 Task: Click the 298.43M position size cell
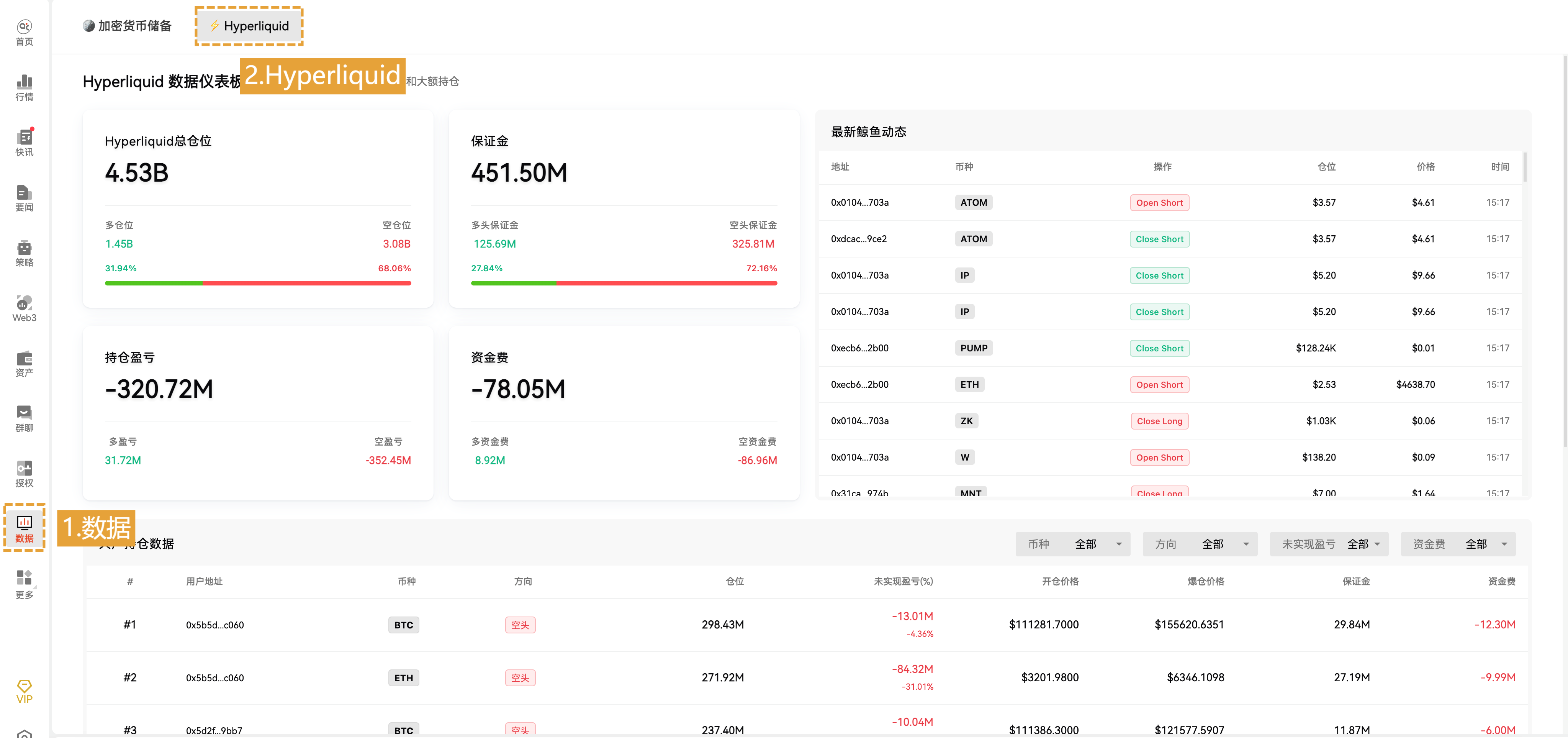722,625
